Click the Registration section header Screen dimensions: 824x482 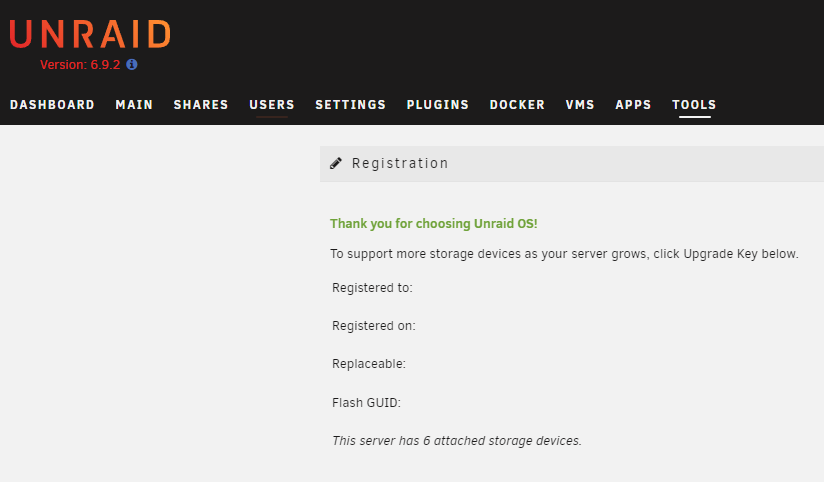pyautogui.click(x=572, y=164)
